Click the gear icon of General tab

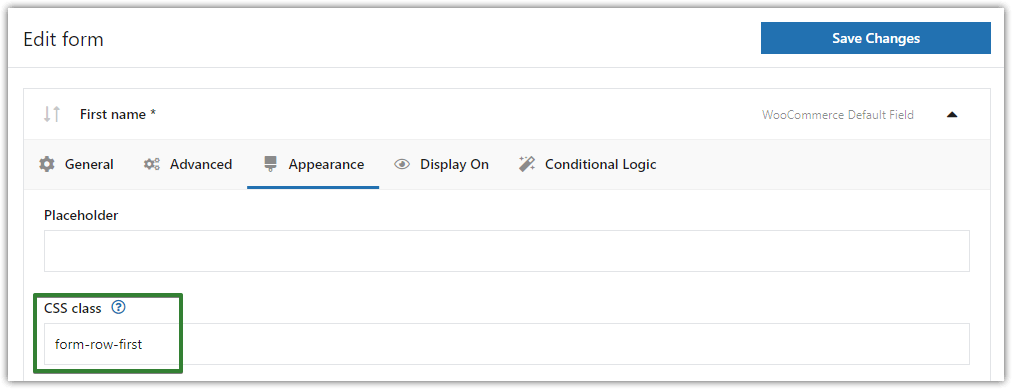pos(46,165)
